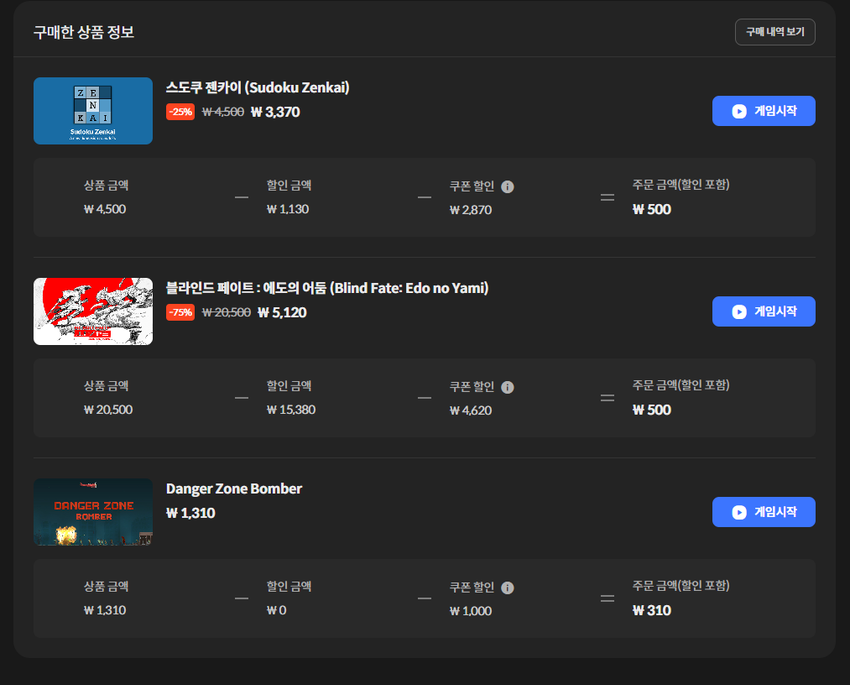Viewport: 850px width, 685px height.
Task: Click the struck-through price ₩ 4,500
Action: click(223, 112)
